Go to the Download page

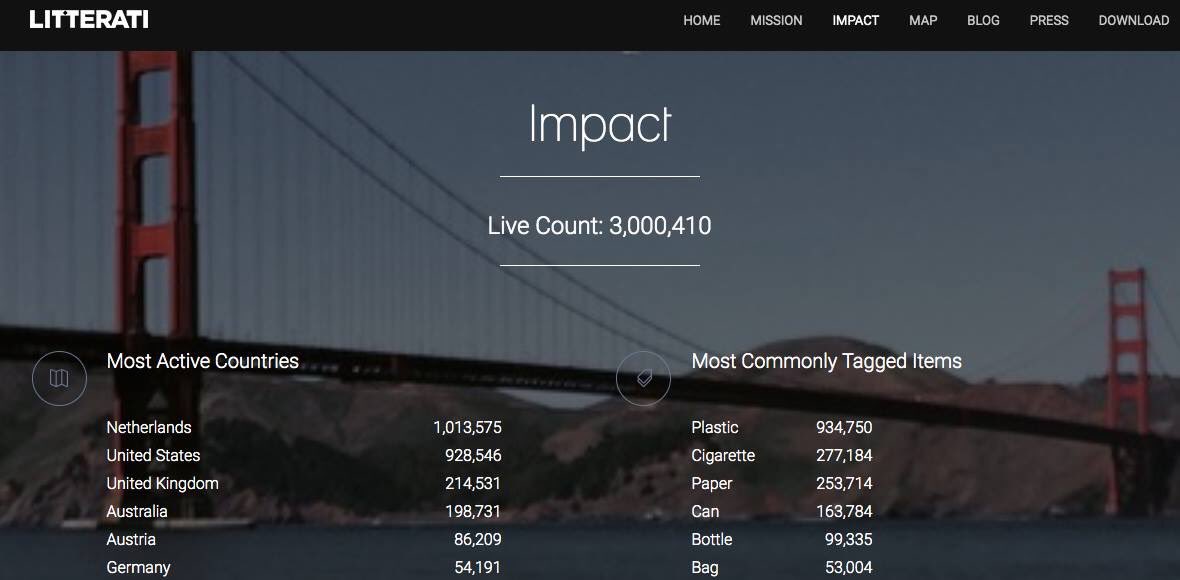(x=1133, y=21)
